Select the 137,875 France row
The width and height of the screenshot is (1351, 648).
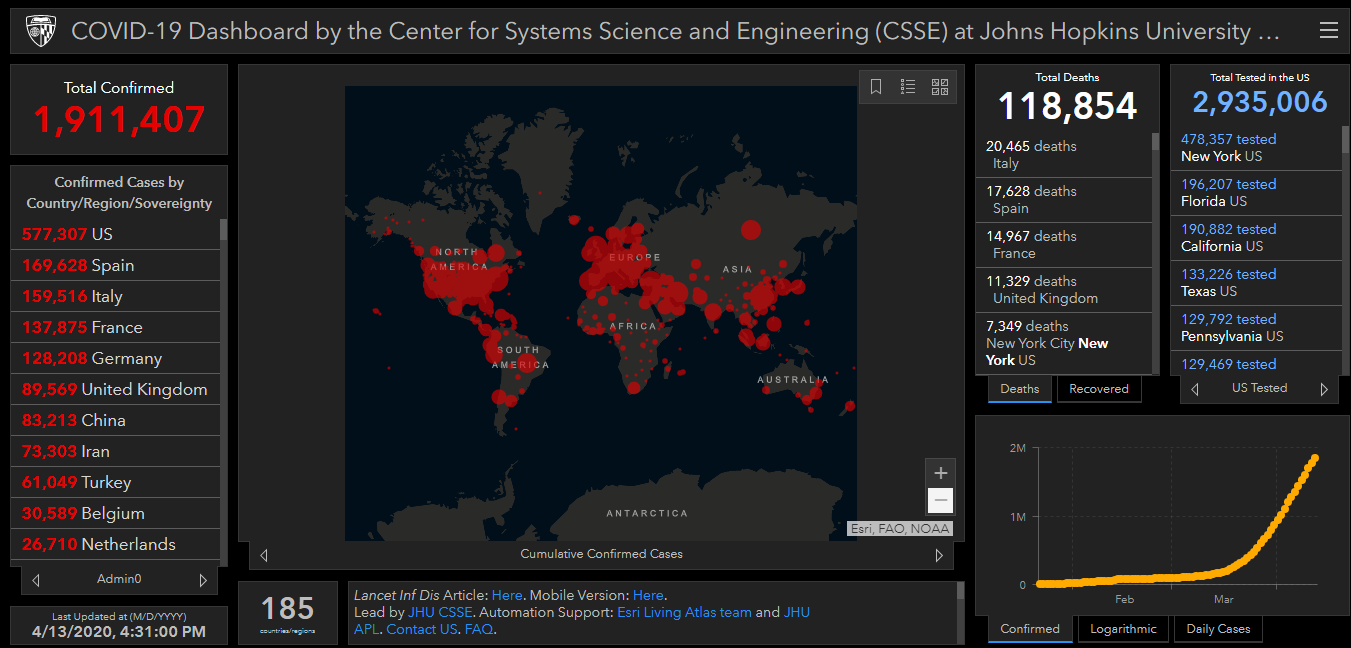(115, 327)
